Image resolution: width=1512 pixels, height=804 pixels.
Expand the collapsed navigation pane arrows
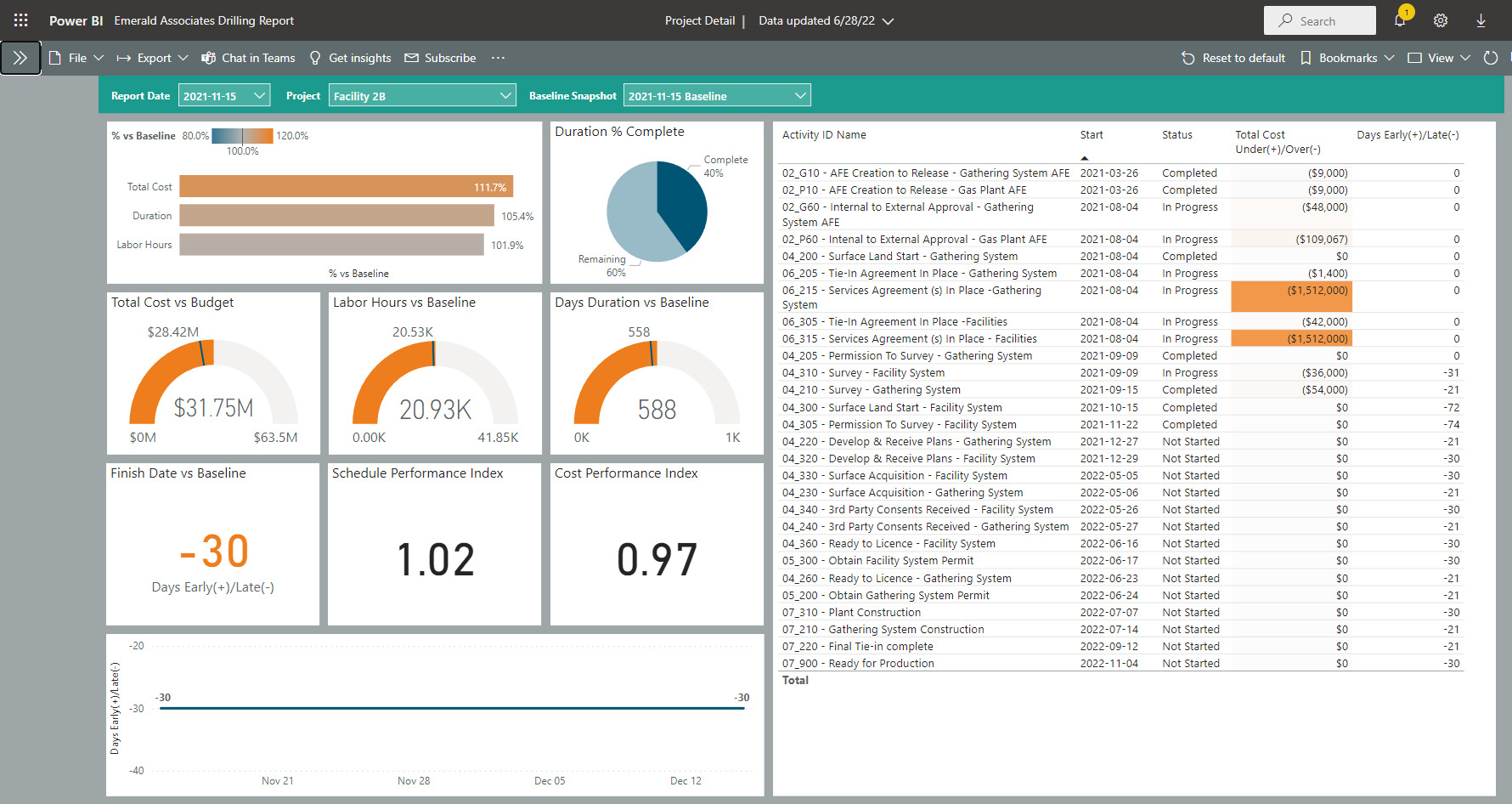(x=20, y=58)
